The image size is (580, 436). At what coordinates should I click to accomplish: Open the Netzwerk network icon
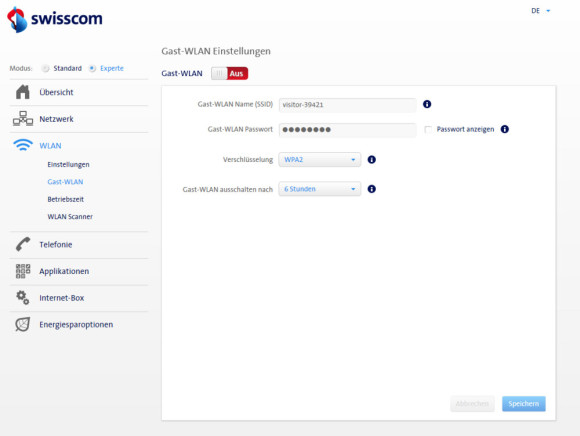23,119
